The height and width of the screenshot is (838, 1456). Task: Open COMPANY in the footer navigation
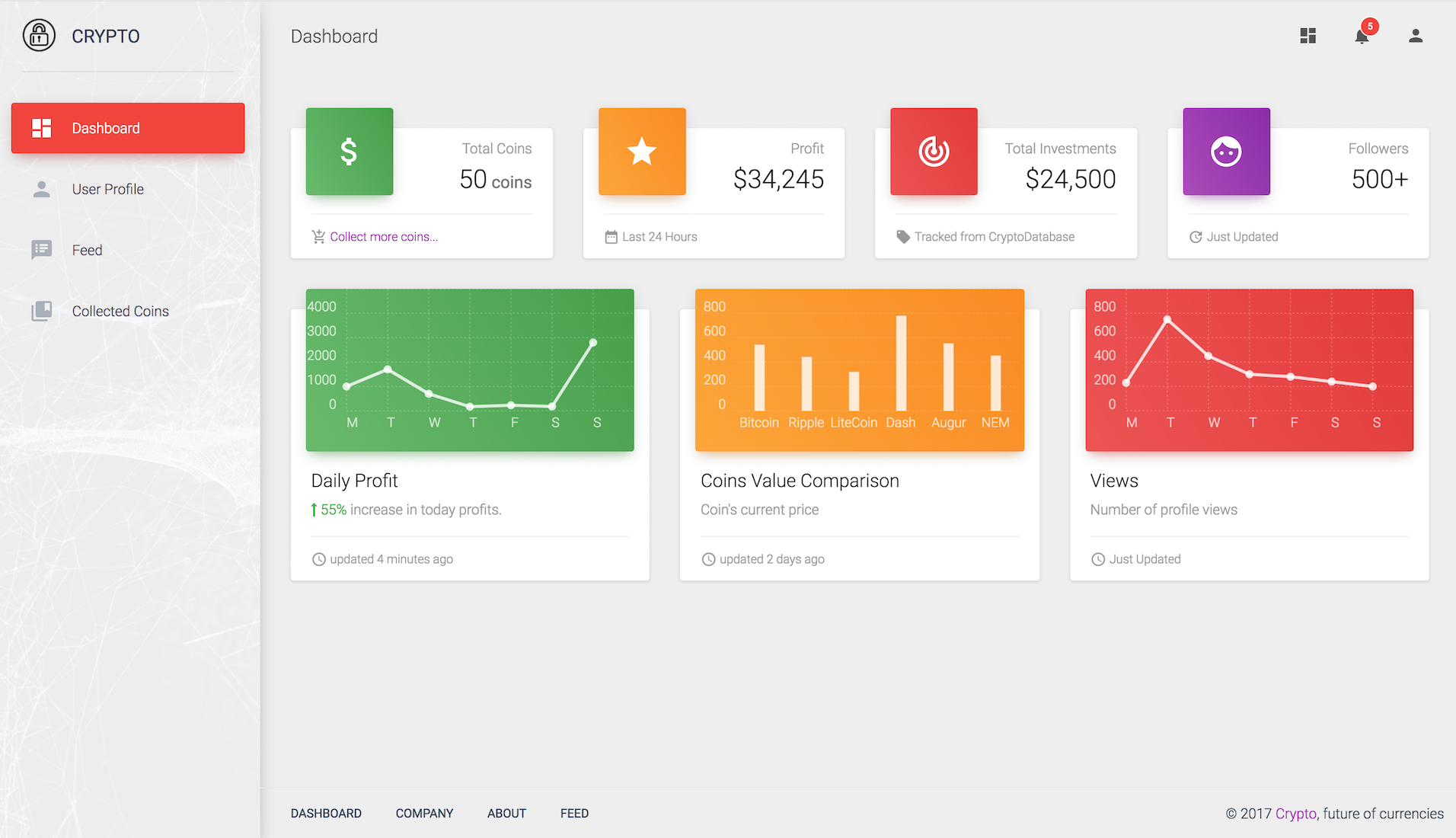coord(424,814)
